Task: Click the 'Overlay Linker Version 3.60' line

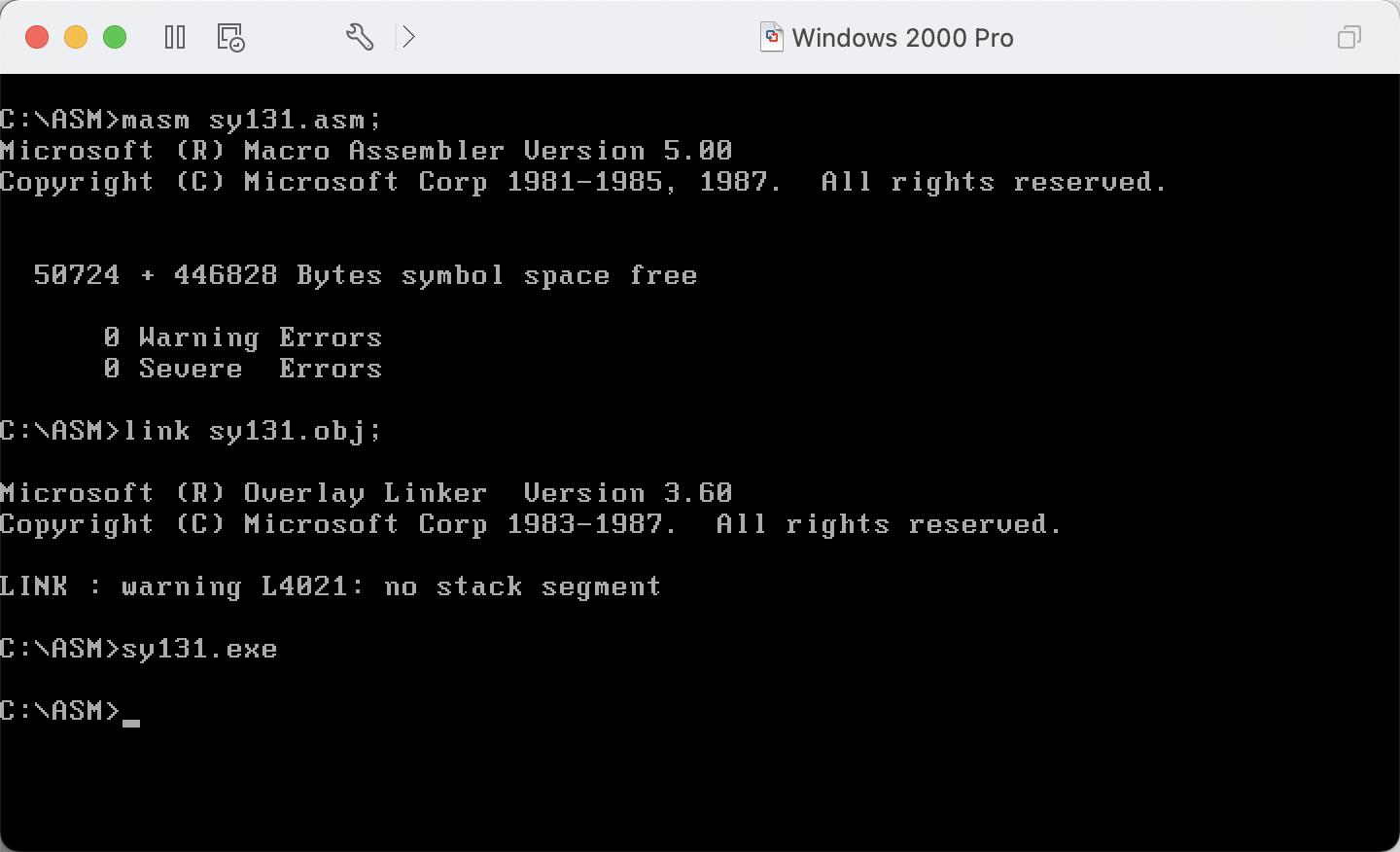Action: point(367,493)
